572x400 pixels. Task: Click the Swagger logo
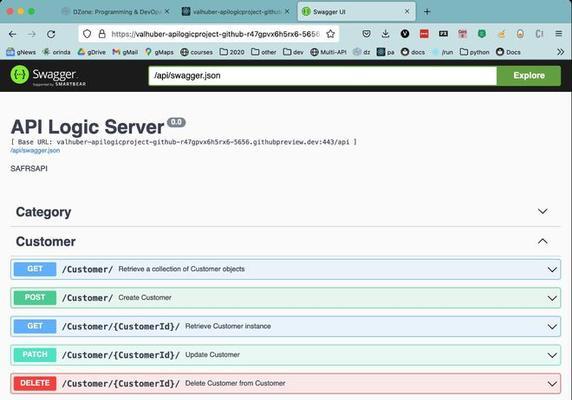point(48,75)
